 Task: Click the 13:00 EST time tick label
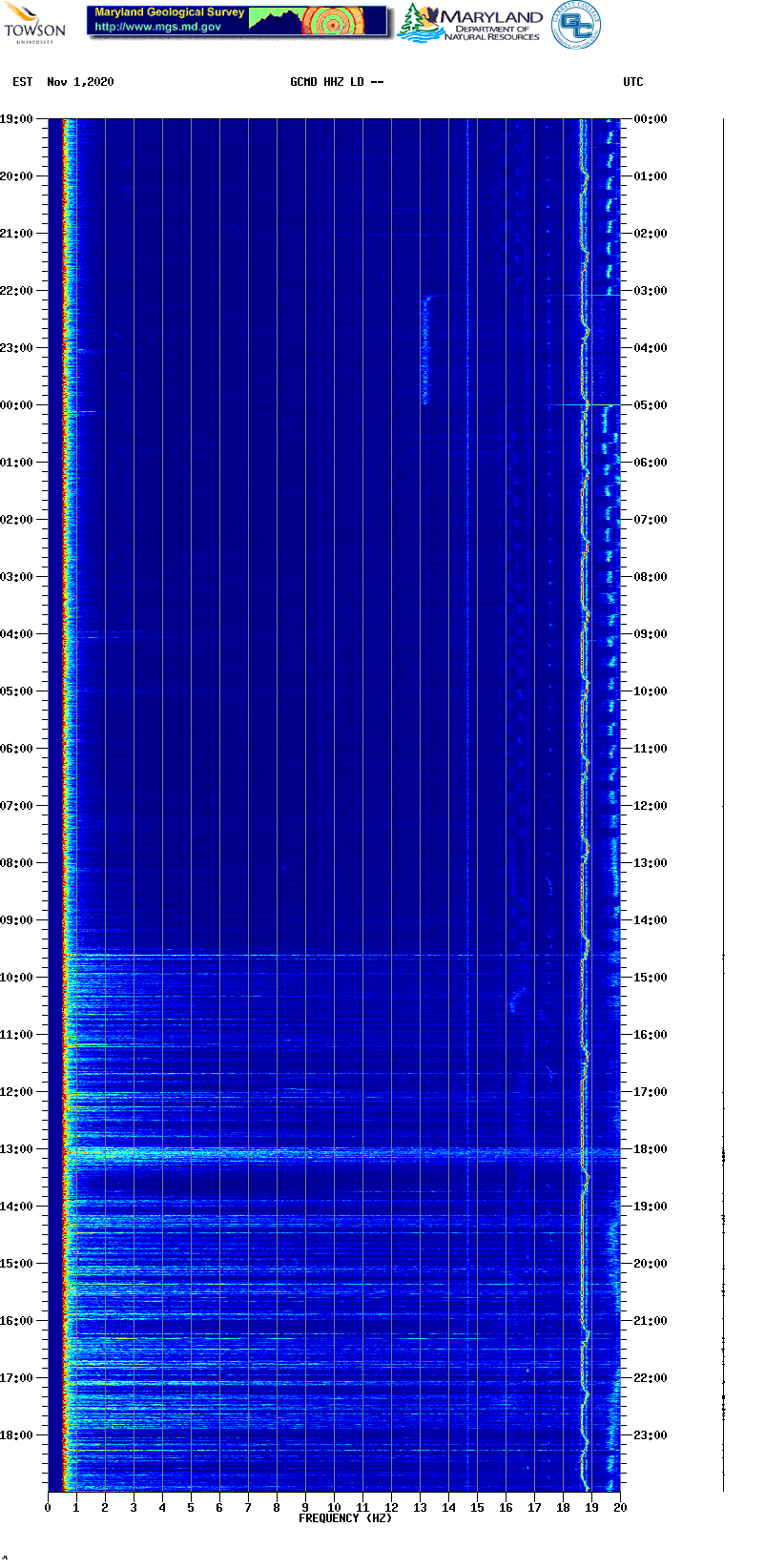[16, 1149]
